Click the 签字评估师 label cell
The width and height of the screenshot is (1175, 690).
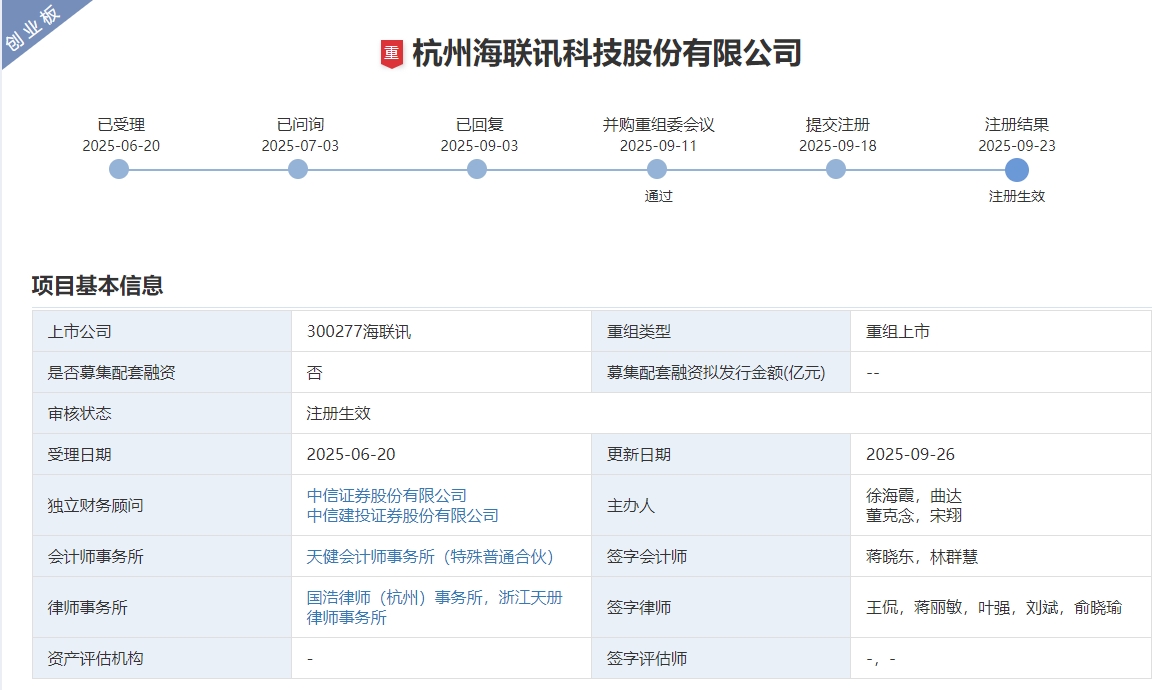[721, 659]
